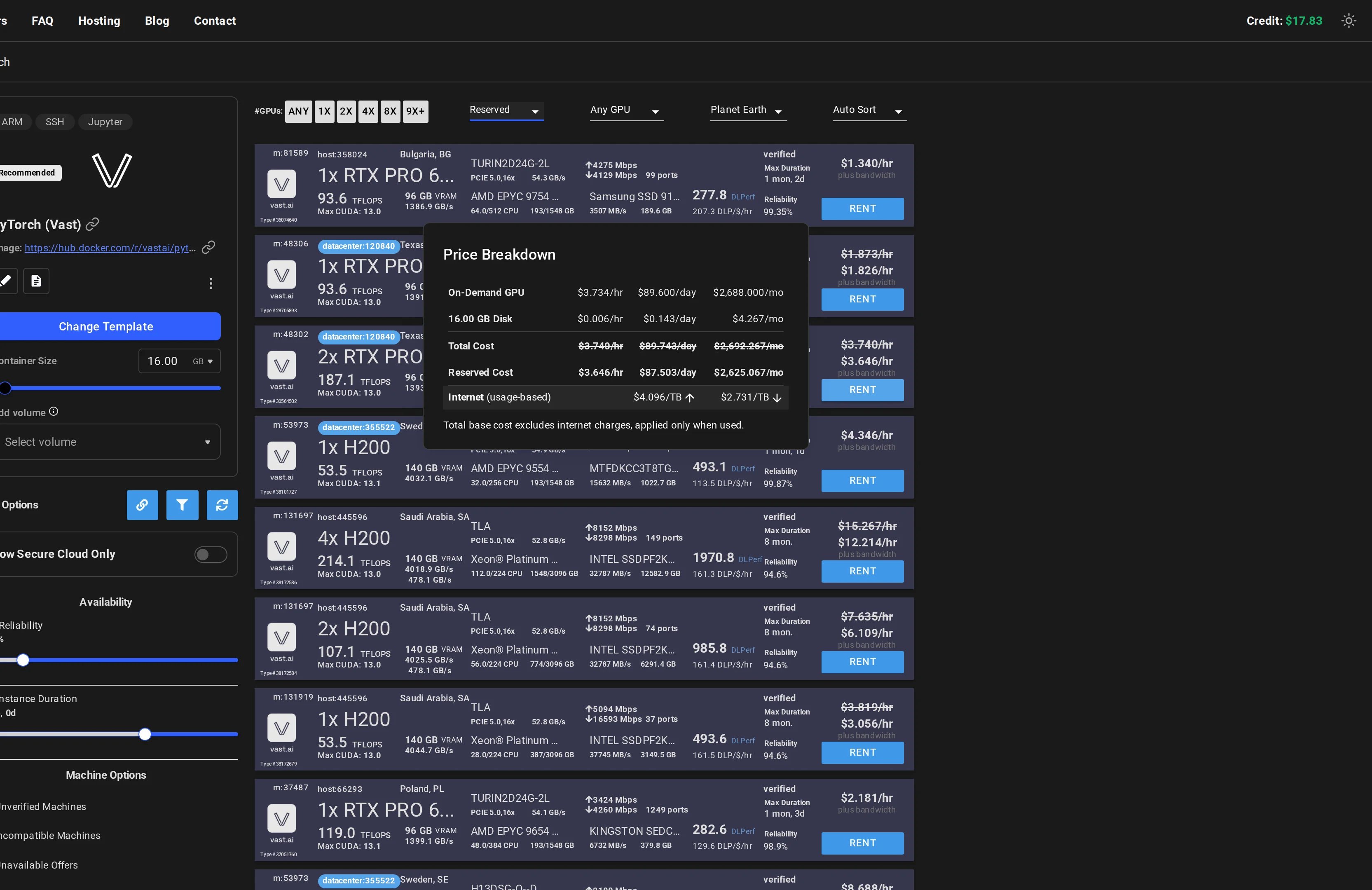1372x890 pixels.
Task: Show info for Add volume
Action: coord(54,412)
